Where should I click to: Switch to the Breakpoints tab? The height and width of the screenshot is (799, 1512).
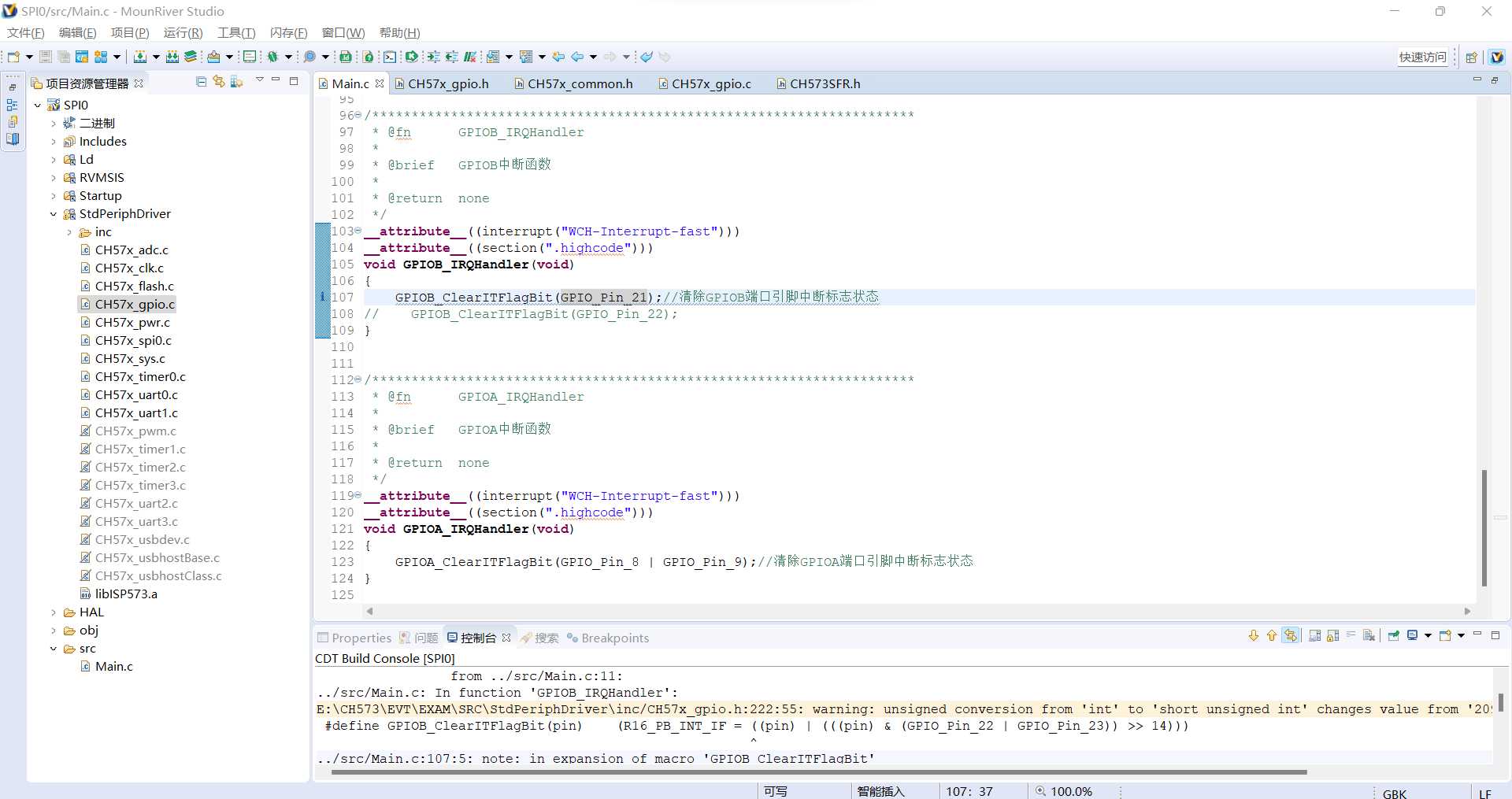(x=608, y=638)
